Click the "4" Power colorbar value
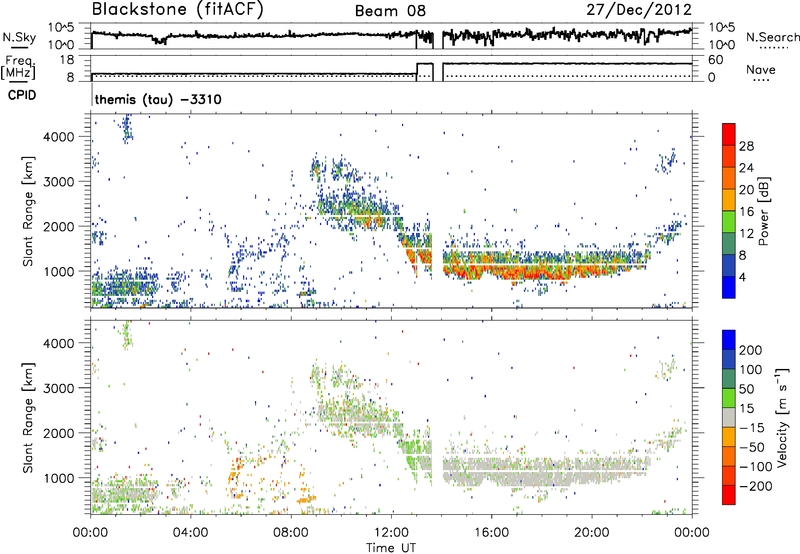 [x=743, y=278]
